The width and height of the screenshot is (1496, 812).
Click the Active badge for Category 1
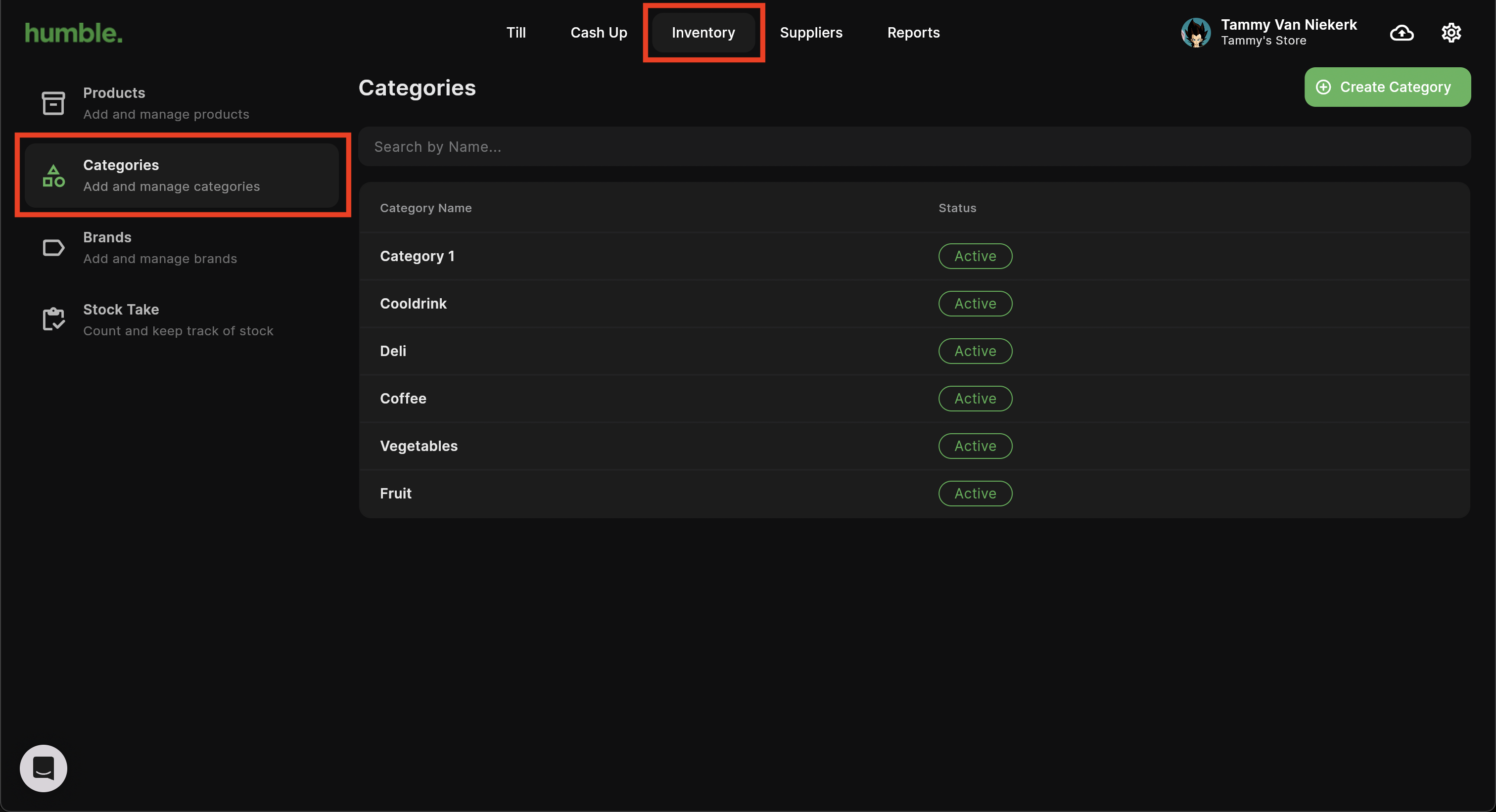[x=975, y=256]
